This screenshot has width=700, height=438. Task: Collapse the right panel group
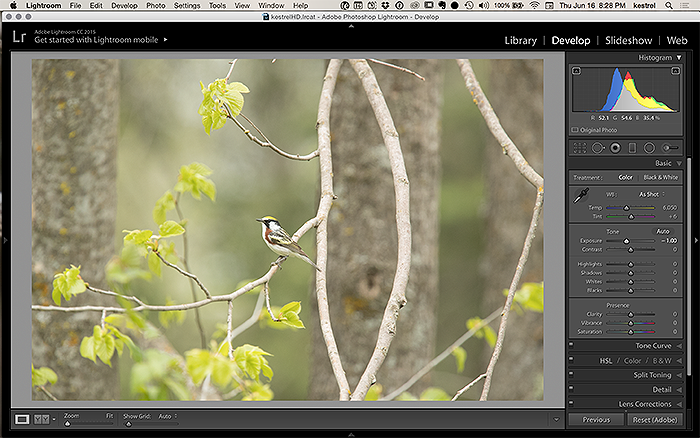(696, 240)
